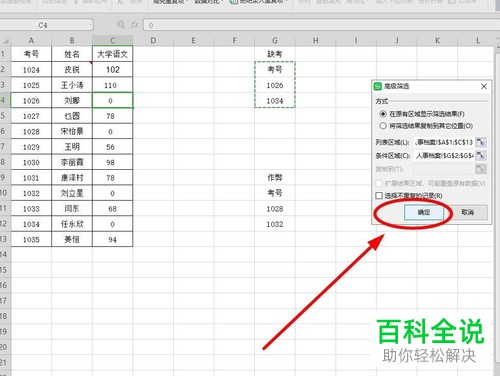Click the name cell 康泽村
This screenshot has width=500, height=376.
[x=72, y=178]
